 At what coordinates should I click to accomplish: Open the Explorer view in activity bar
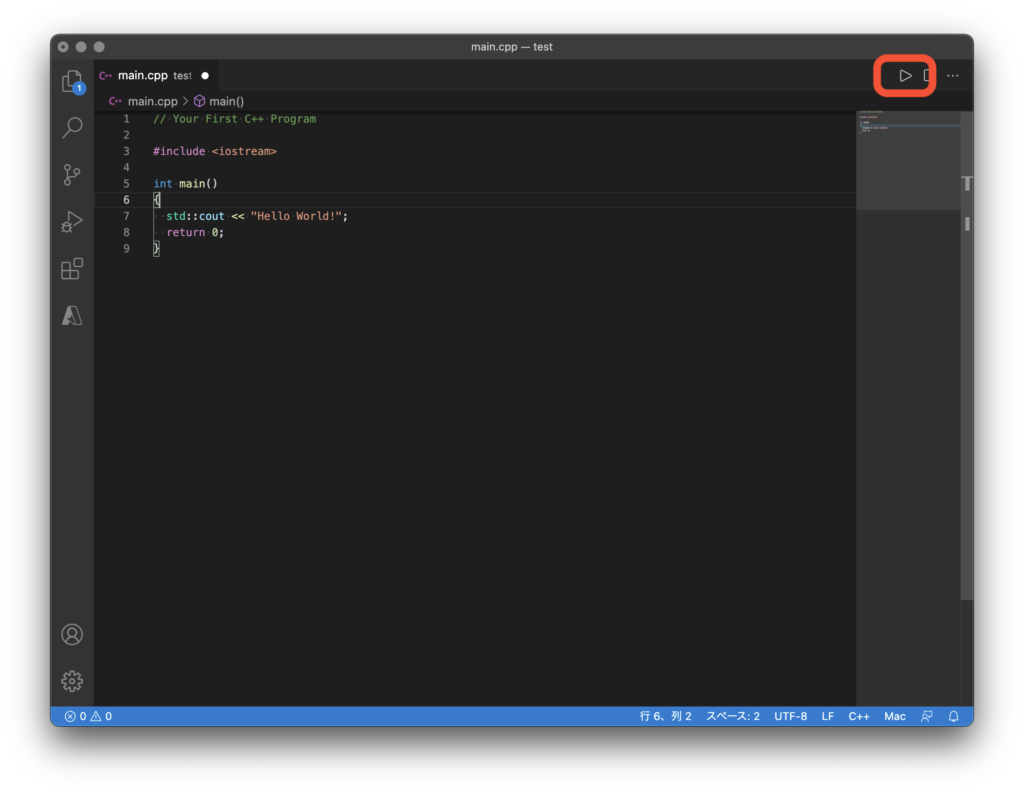tap(72, 82)
